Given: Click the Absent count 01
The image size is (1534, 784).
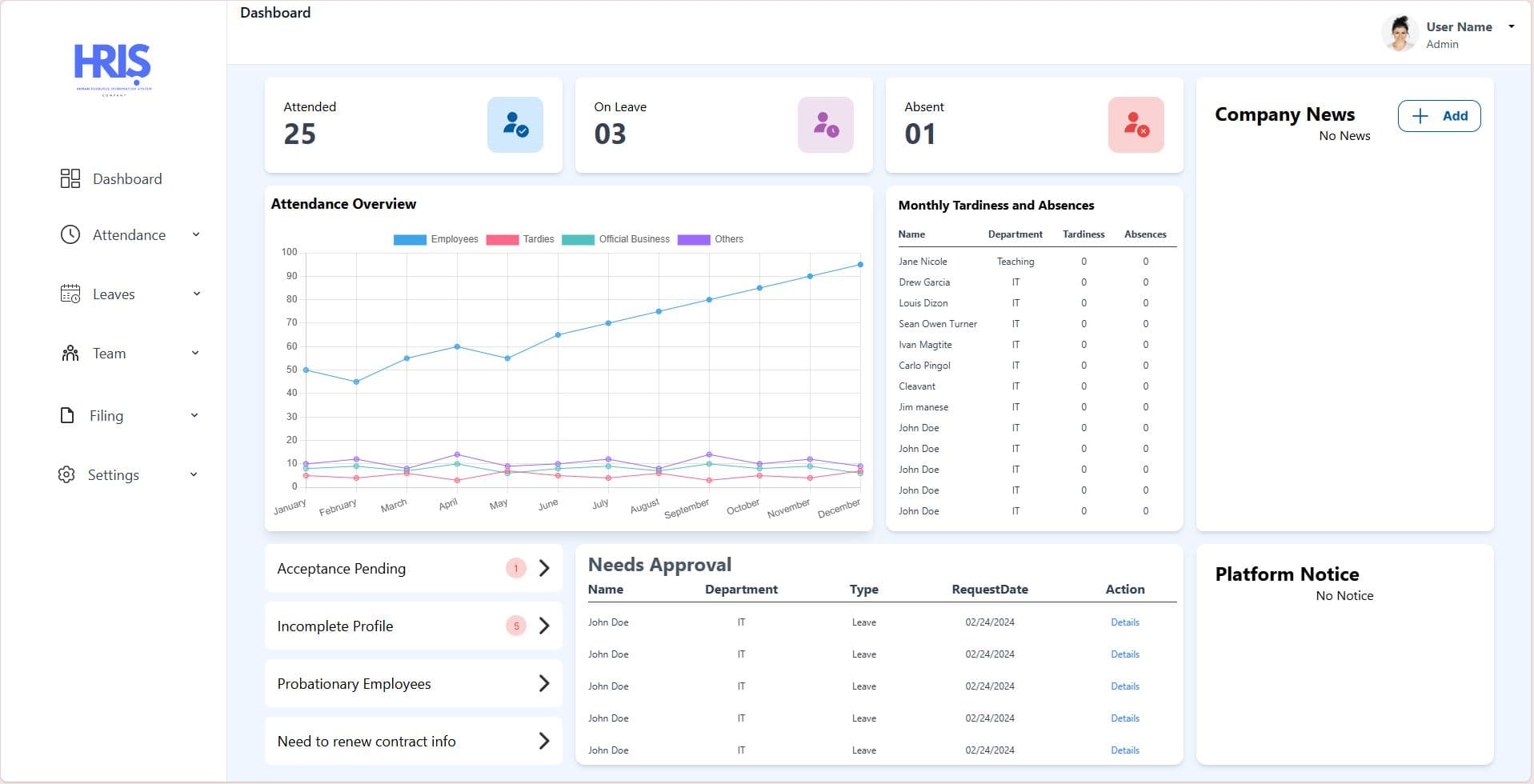Looking at the screenshot, I should pyautogui.click(x=920, y=134).
